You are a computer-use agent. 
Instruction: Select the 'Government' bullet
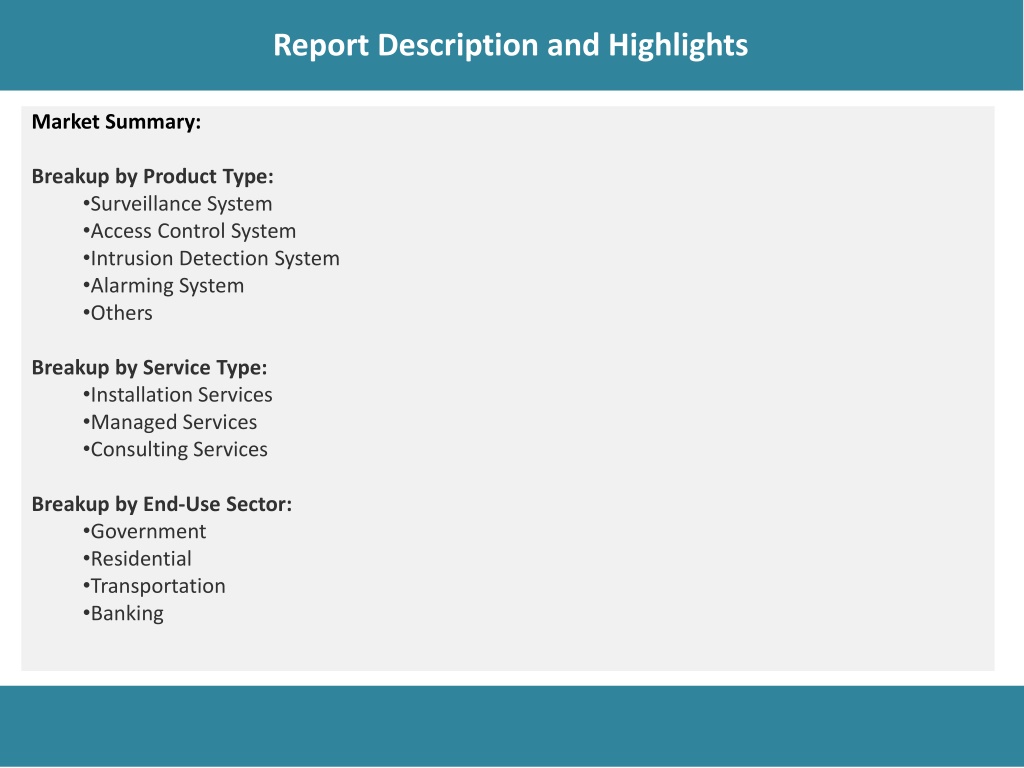[144, 532]
